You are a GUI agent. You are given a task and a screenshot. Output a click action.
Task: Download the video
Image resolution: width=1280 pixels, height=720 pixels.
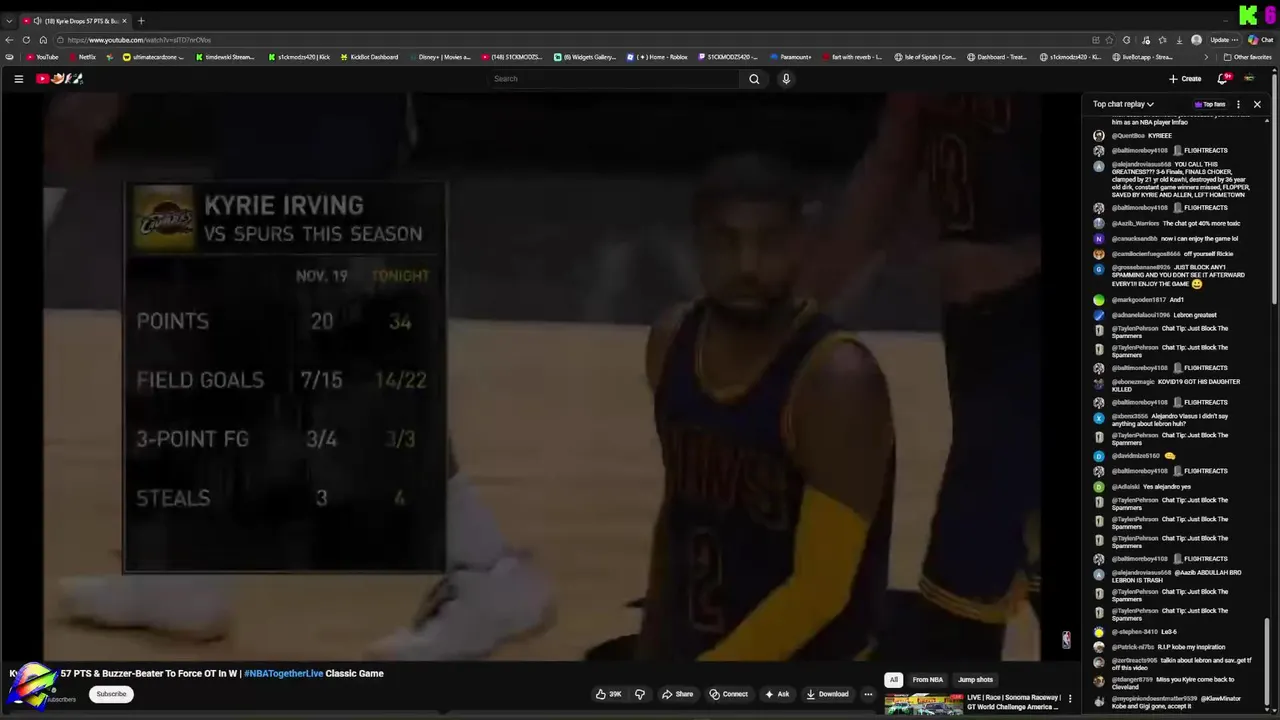click(x=827, y=694)
